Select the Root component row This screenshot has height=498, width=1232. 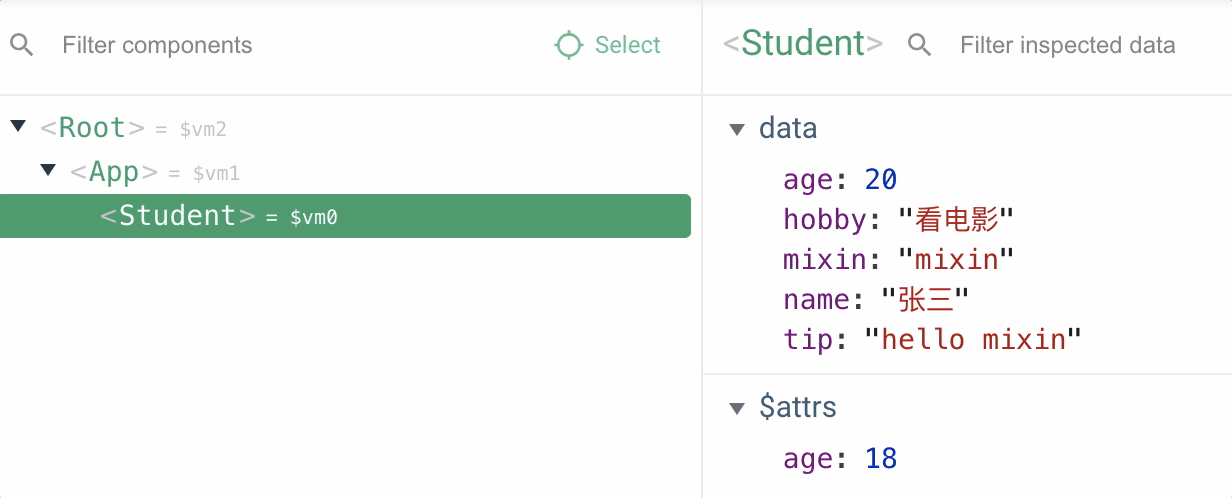tap(92, 128)
